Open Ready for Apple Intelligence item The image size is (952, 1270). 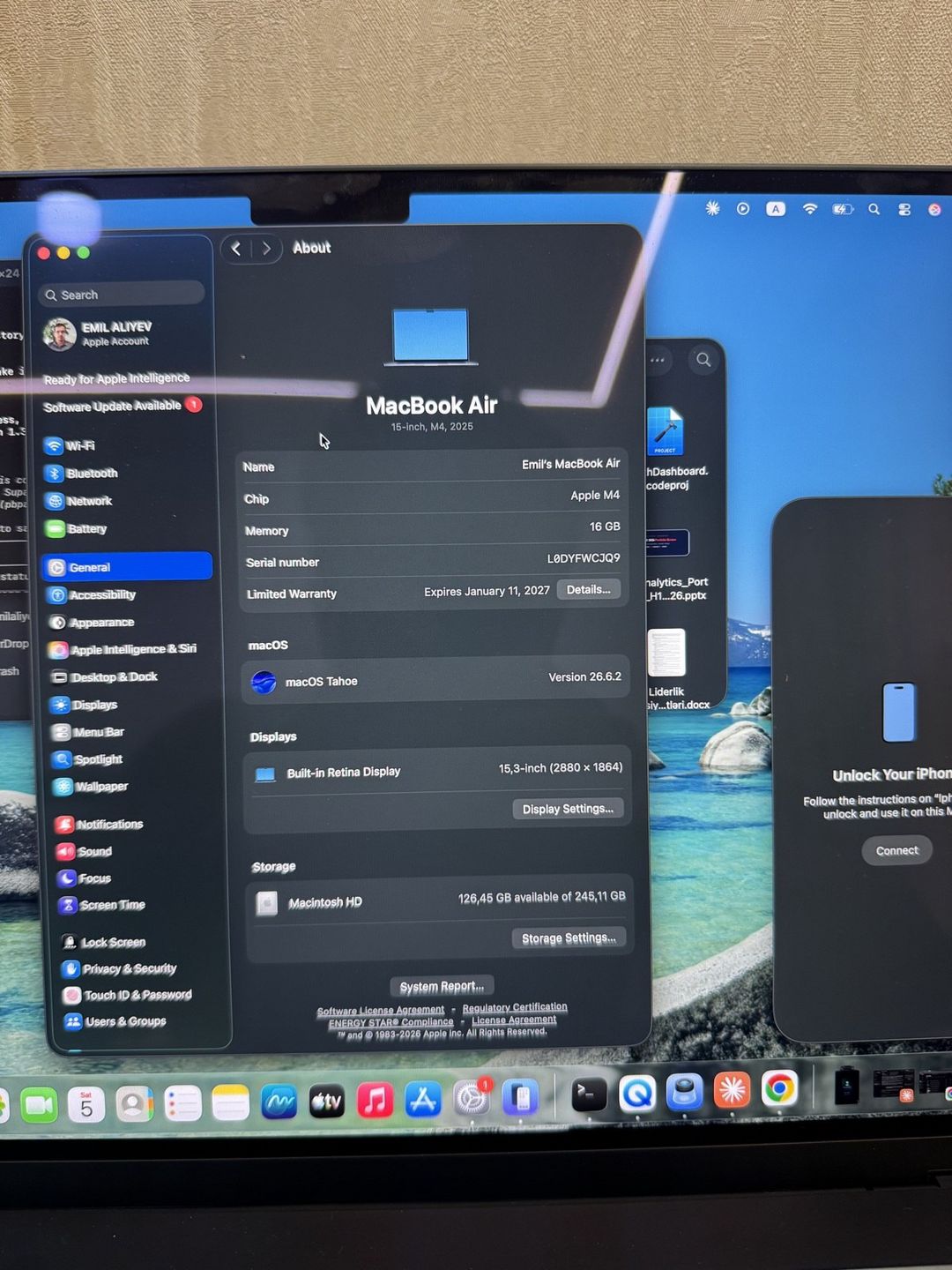coord(116,378)
